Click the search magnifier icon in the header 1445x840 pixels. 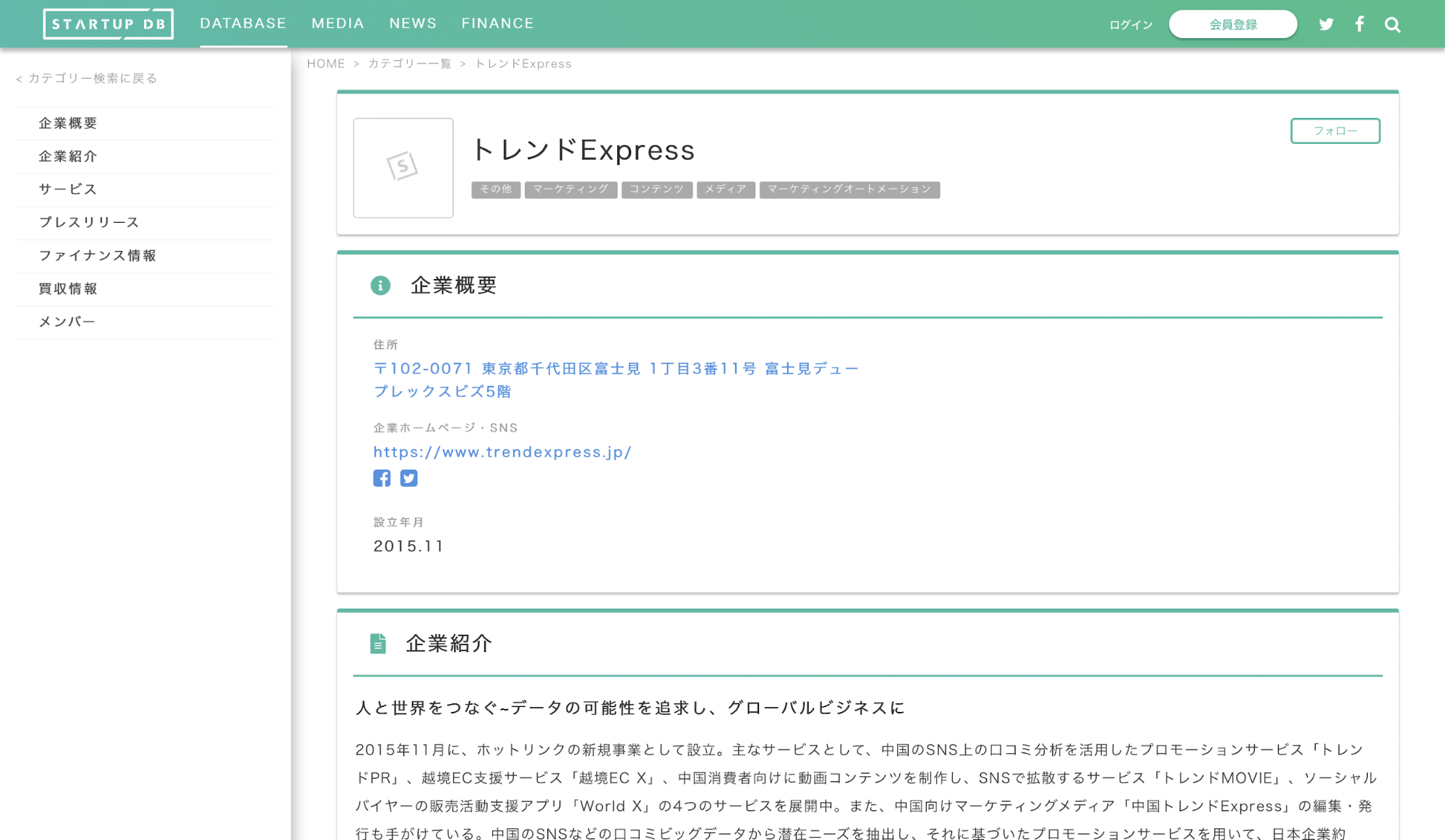pyautogui.click(x=1392, y=23)
